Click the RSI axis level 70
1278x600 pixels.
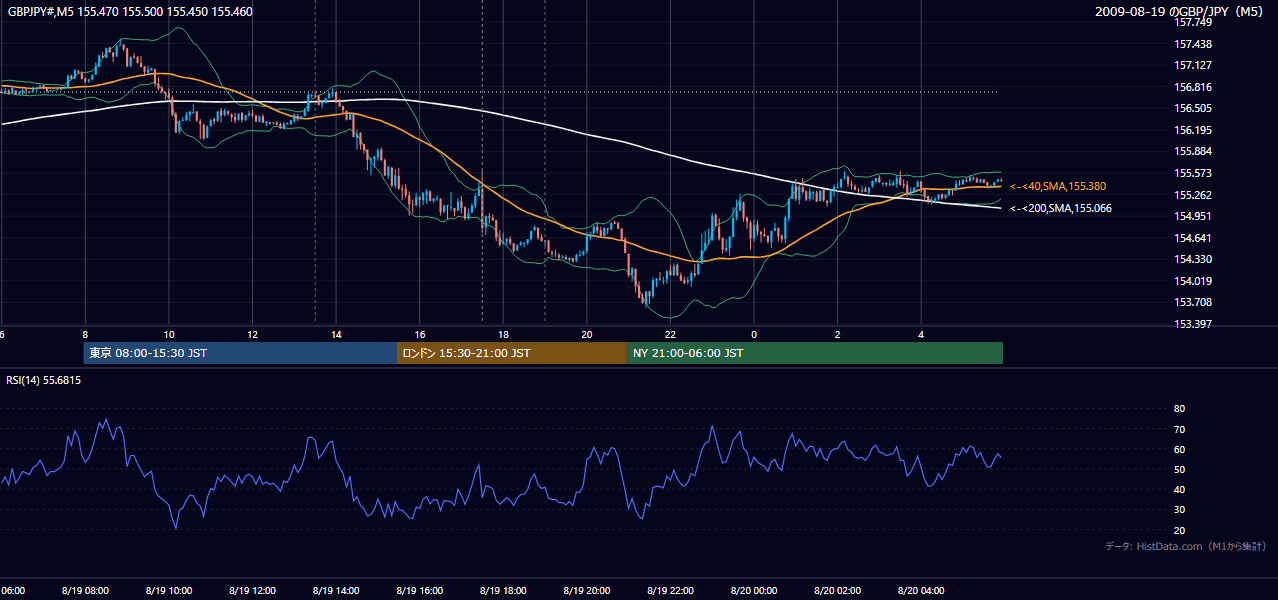tap(1180, 429)
